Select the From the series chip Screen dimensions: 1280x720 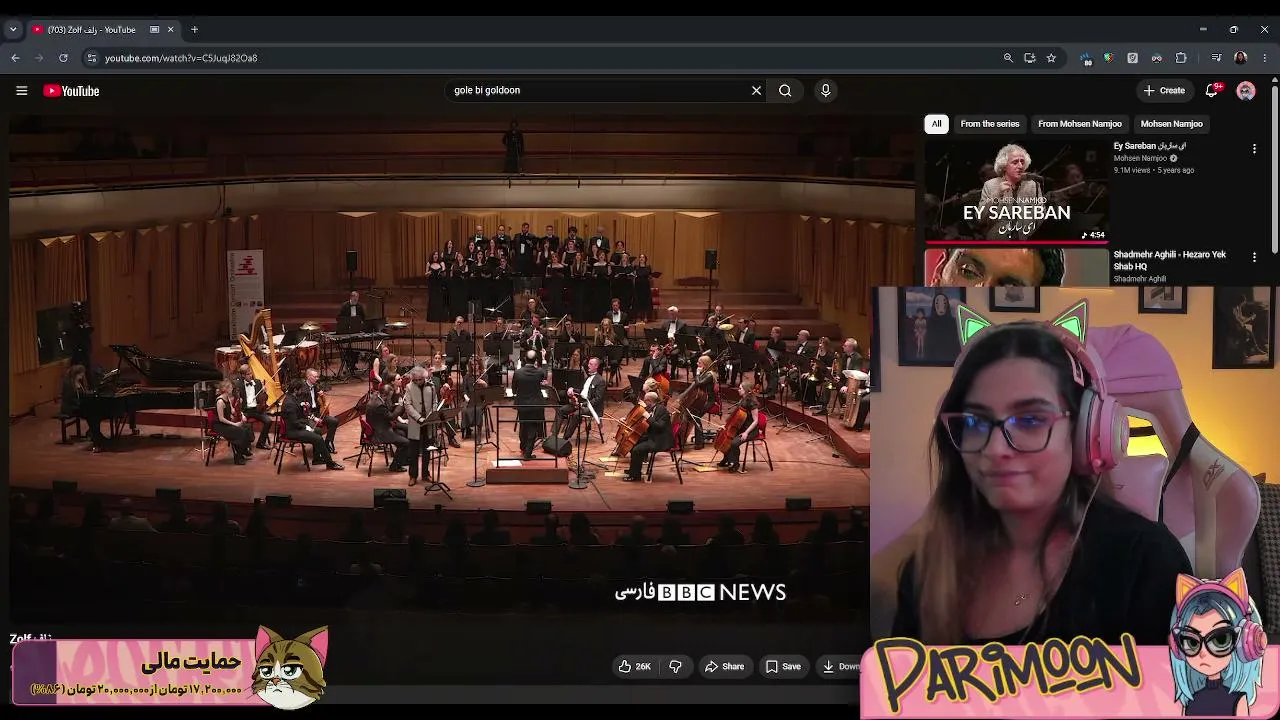pos(990,124)
